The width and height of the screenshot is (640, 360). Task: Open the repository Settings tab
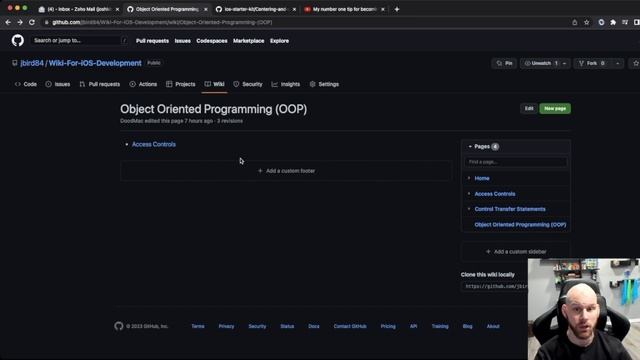(x=324, y=84)
